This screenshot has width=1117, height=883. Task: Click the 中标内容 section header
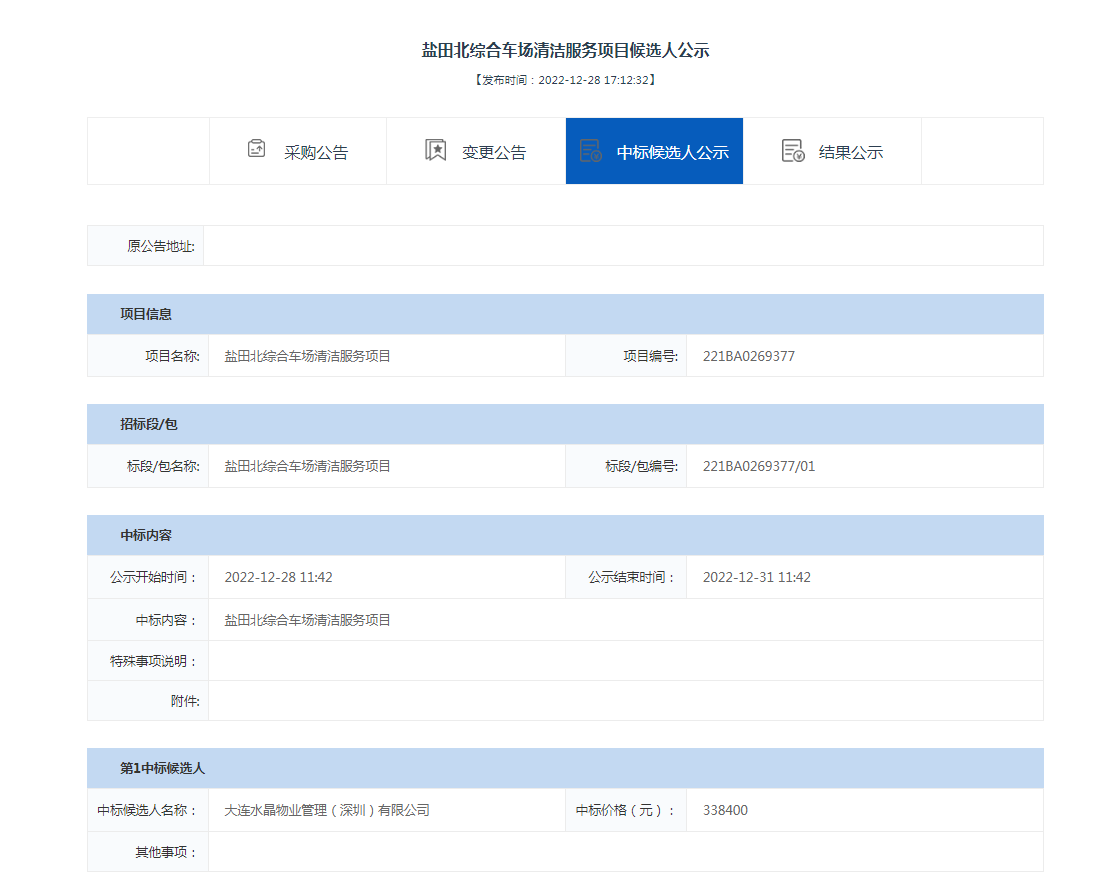[x=566, y=535]
